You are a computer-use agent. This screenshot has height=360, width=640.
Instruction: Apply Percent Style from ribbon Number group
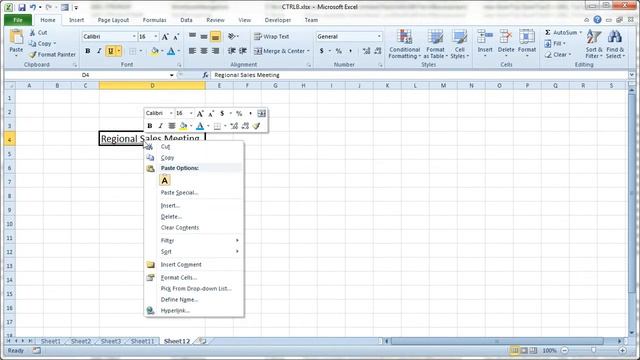click(x=338, y=51)
